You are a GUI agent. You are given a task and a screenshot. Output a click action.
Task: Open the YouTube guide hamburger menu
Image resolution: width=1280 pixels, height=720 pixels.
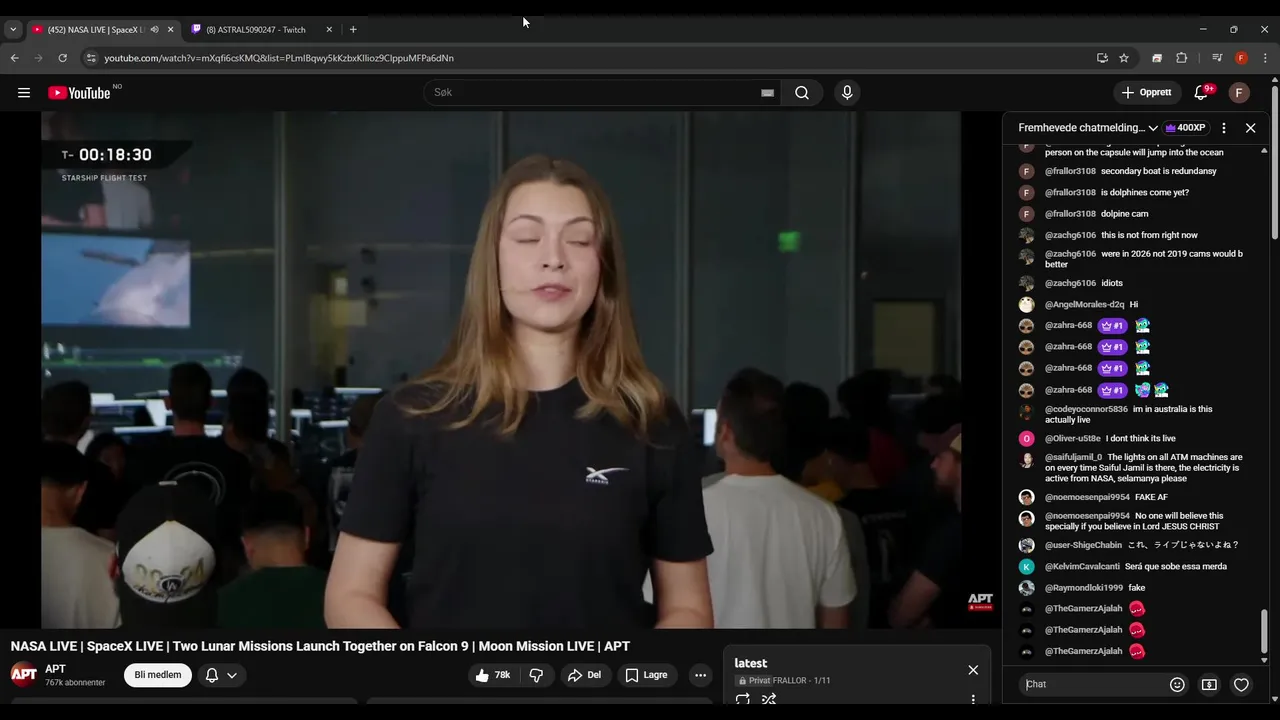pyautogui.click(x=24, y=93)
